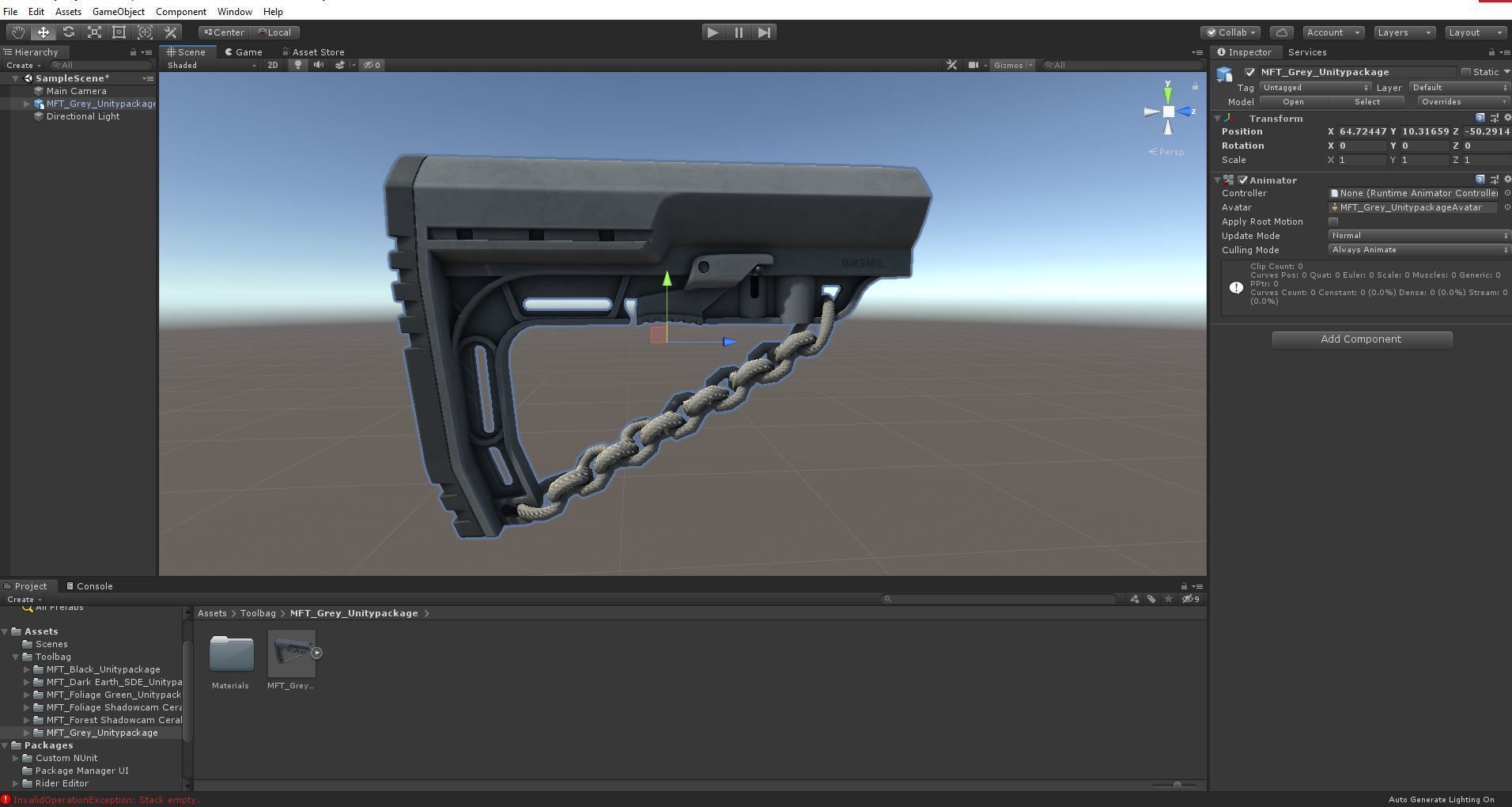
Task: Click the Add Component button
Action: tap(1362, 339)
